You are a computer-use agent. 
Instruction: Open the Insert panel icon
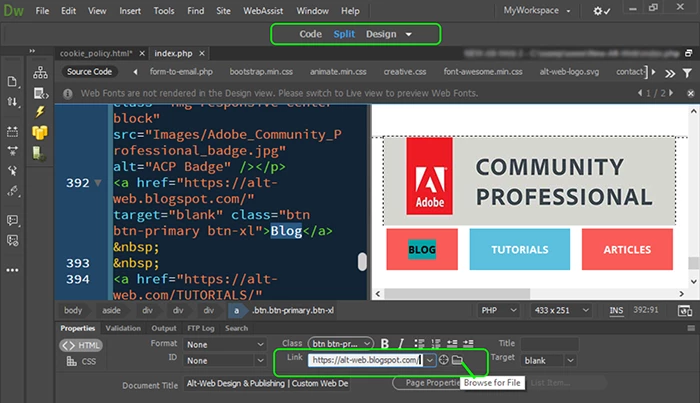click(41, 93)
